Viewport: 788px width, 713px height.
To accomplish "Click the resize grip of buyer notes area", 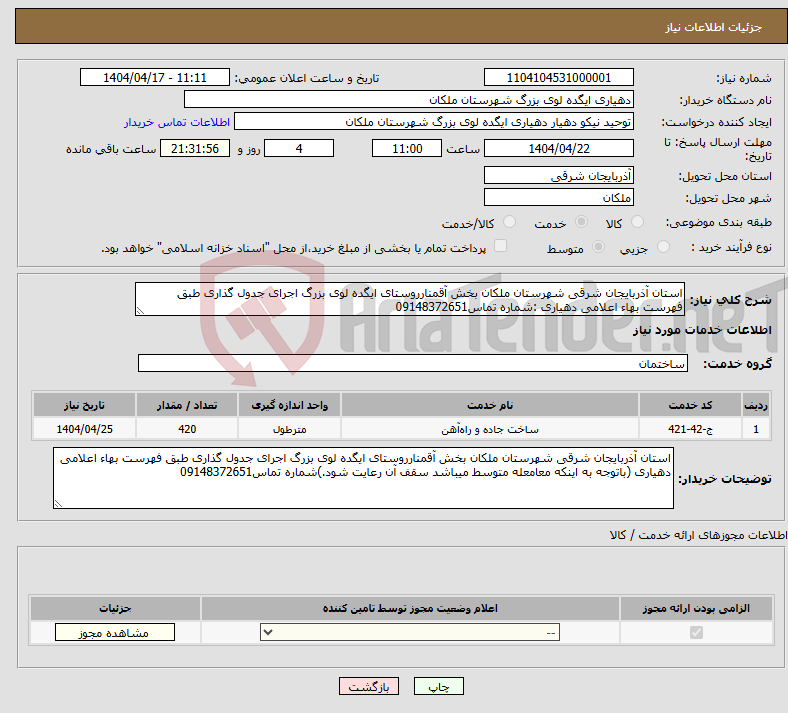I will coord(58,503).
